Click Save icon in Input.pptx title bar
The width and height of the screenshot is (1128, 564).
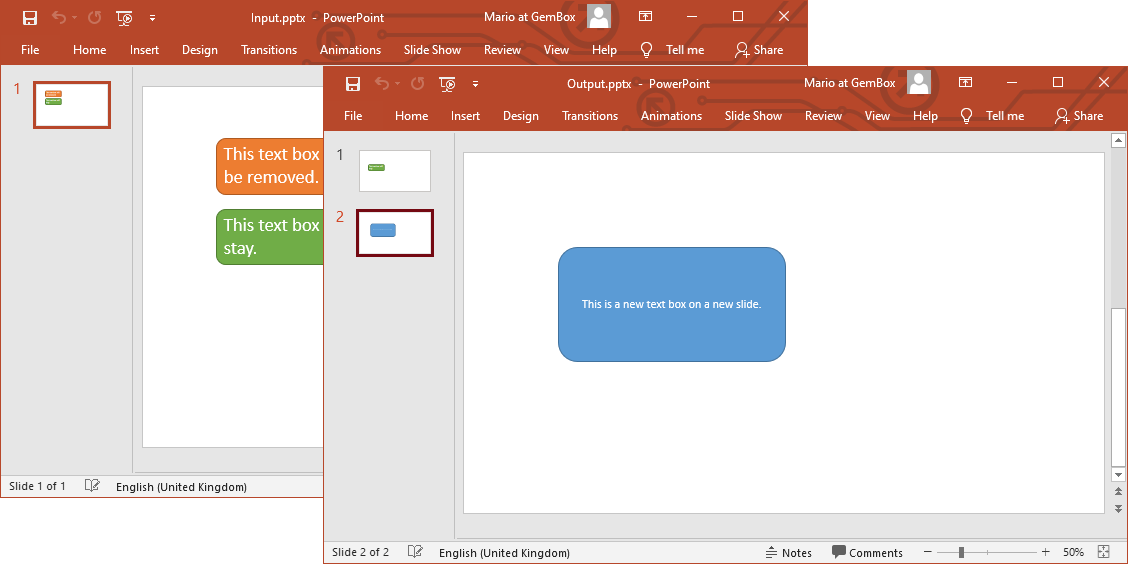click(30, 18)
